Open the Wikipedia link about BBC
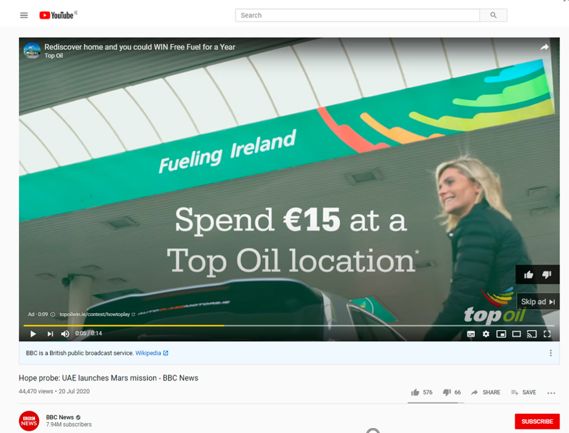The image size is (569, 433). 152,353
